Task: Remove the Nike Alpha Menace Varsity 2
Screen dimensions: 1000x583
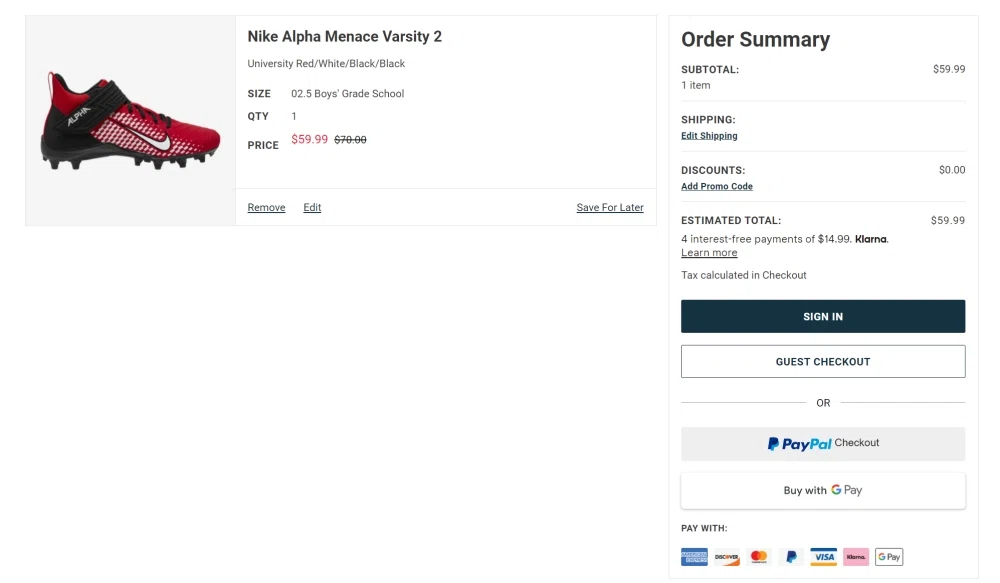Action: (x=266, y=207)
